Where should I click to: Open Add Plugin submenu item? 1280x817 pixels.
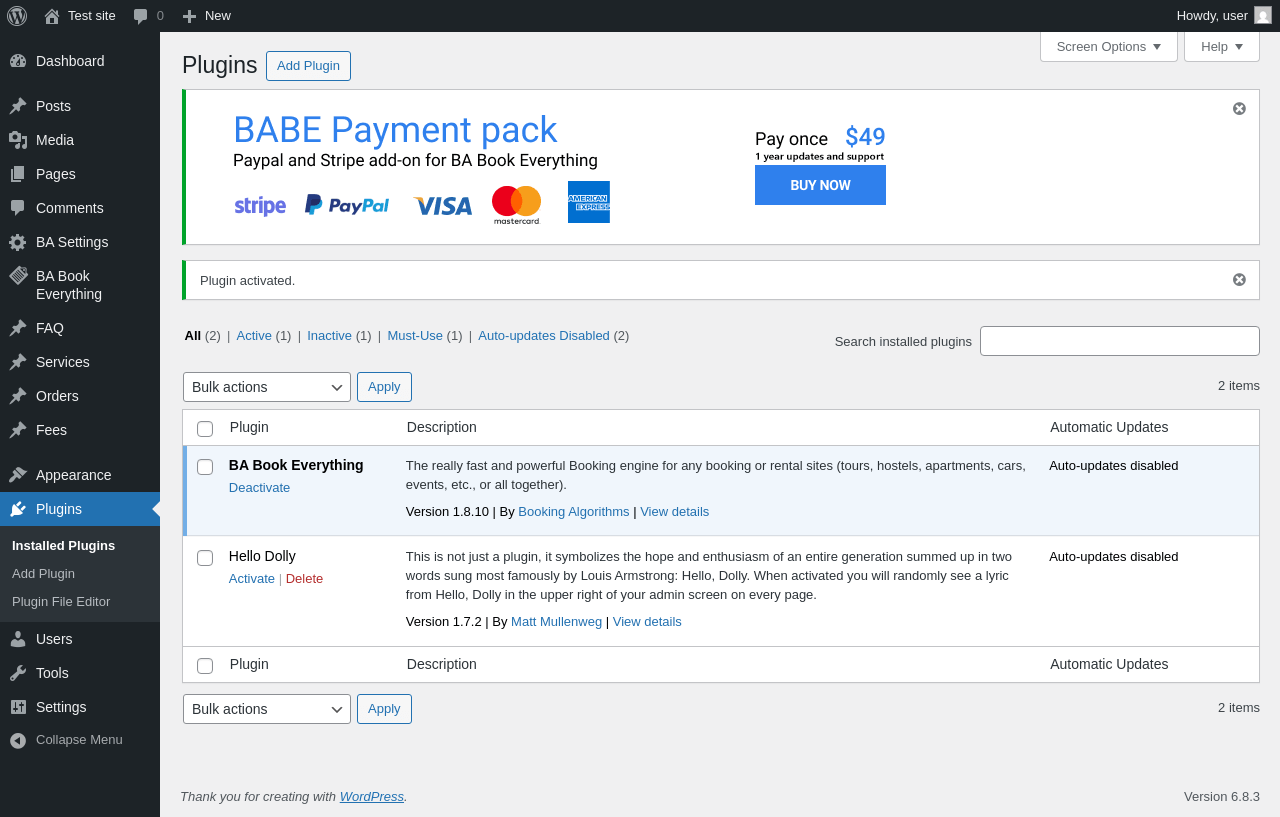pyautogui.click(x=43, y=574)
